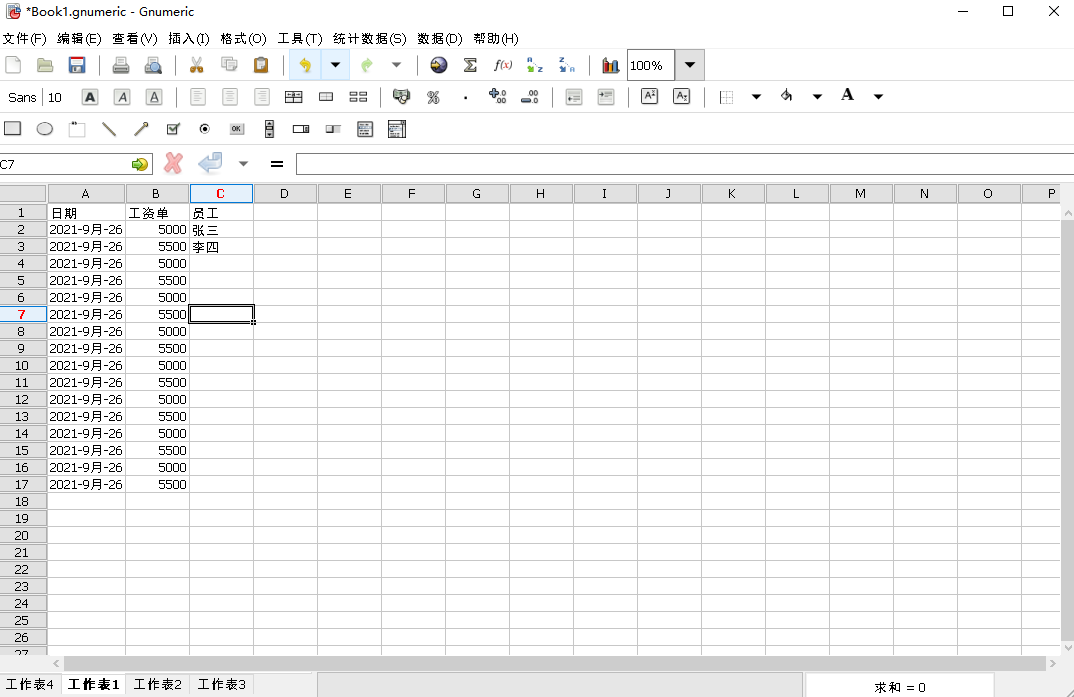Image resolution: width=1074 pixels, height=697 pixels.
Task: Toggle bold formatting
Action: click(x=90, y=97)
